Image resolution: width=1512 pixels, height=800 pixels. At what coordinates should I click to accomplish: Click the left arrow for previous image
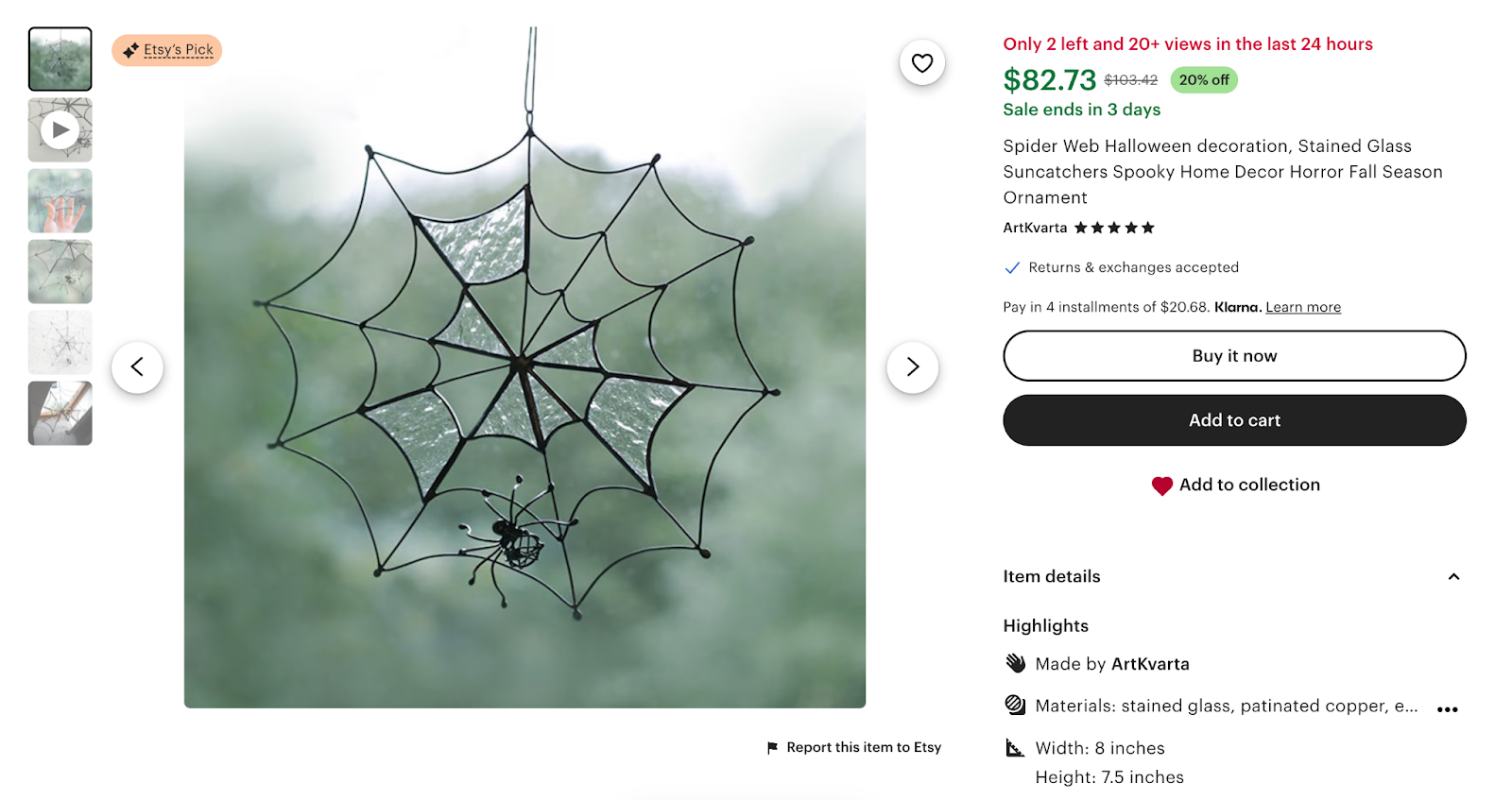tap(137, 367)
